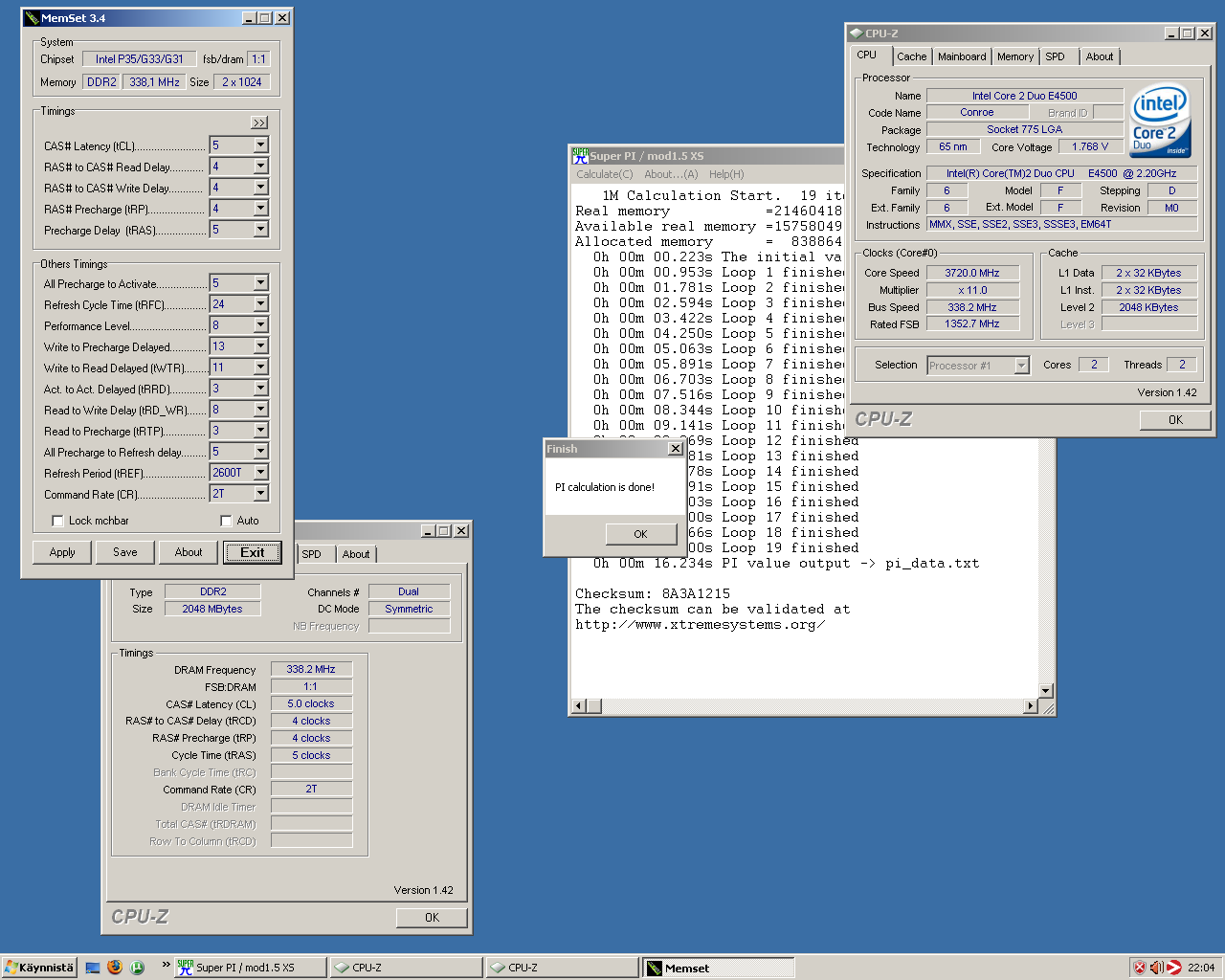
Task: Click Save in MemSet
Action: pos(125,552)
